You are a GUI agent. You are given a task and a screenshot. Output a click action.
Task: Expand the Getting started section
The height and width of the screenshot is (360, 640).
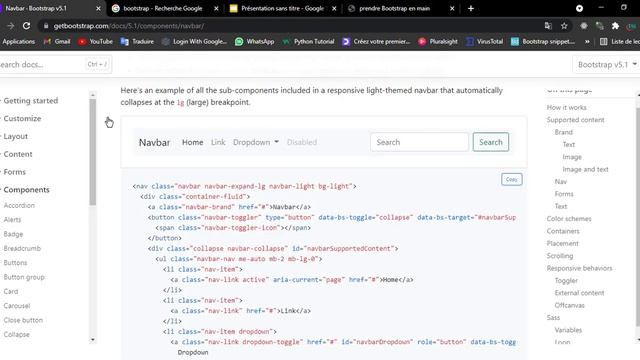[31, 100]
